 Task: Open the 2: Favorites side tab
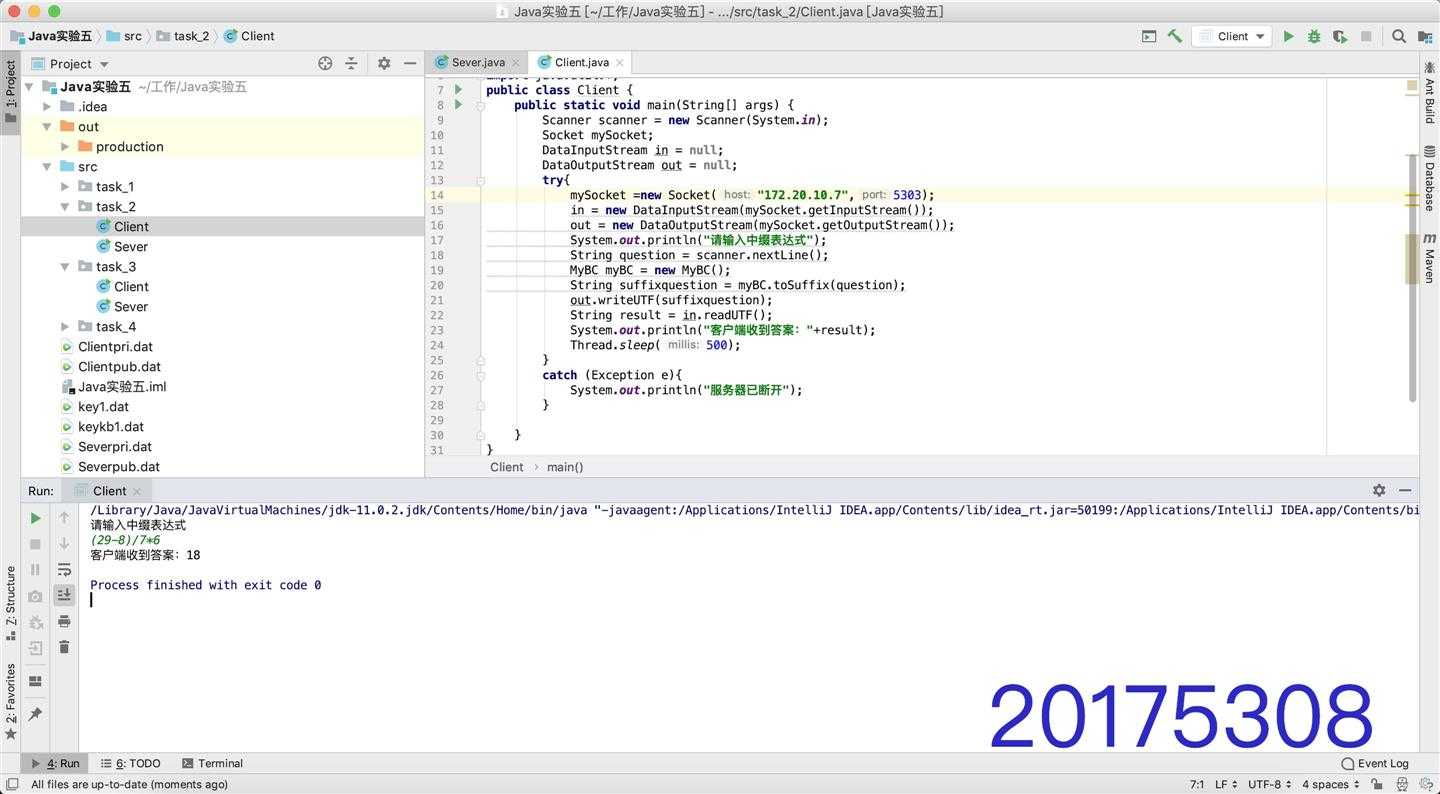10,700
